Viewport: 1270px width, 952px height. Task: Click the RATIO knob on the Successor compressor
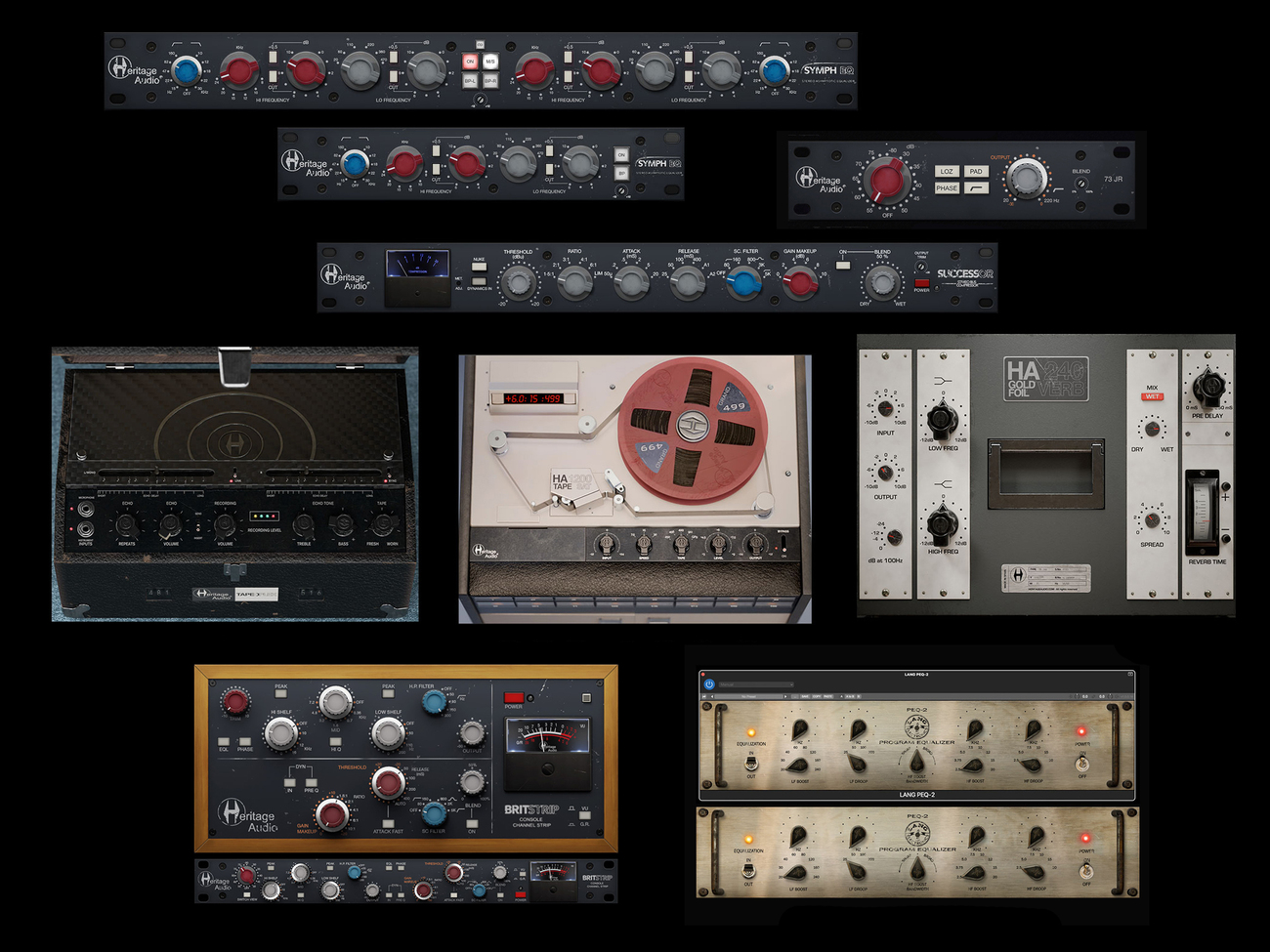point(574,282)
